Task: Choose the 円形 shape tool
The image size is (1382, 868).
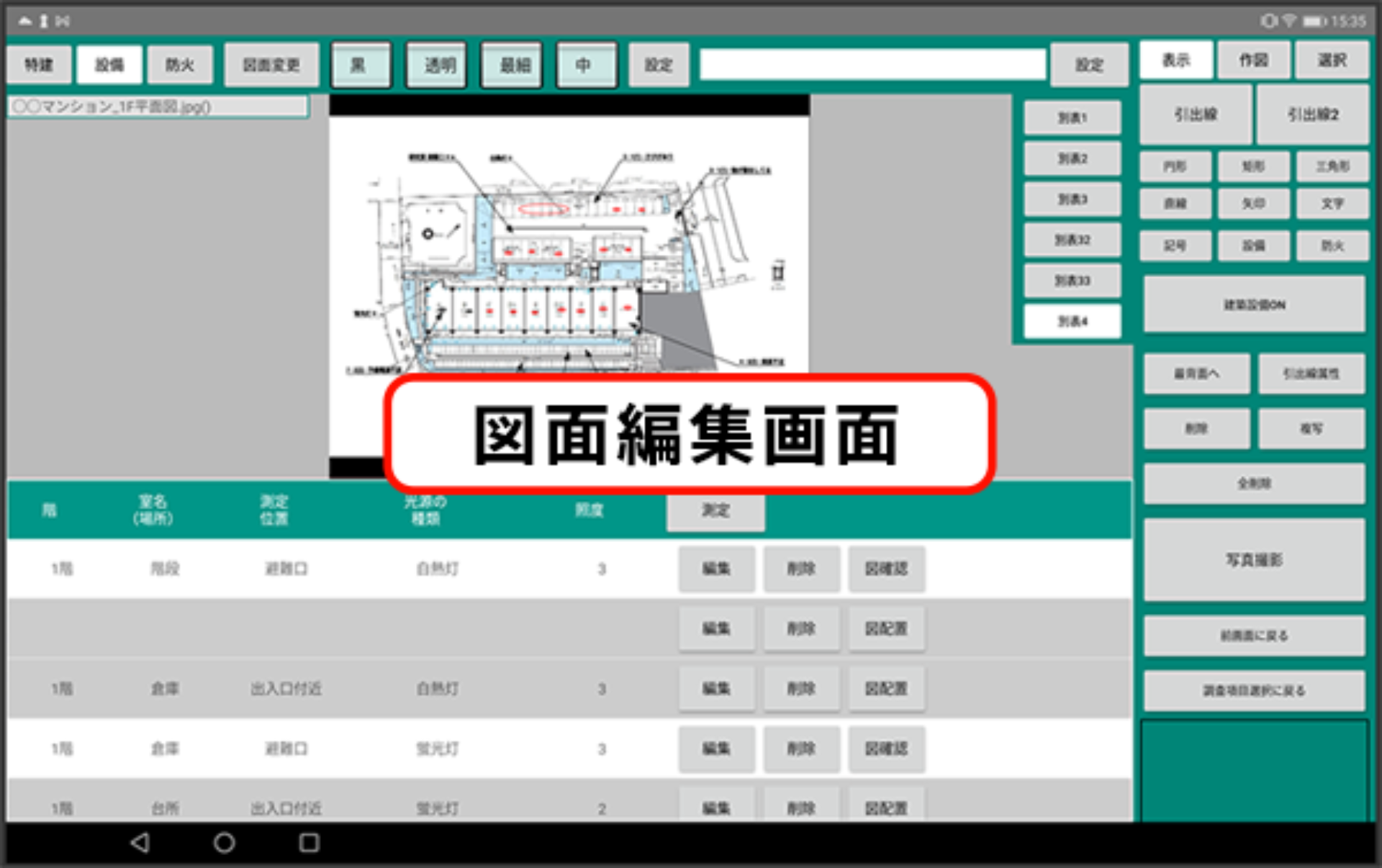Action: click(1175, 166)
